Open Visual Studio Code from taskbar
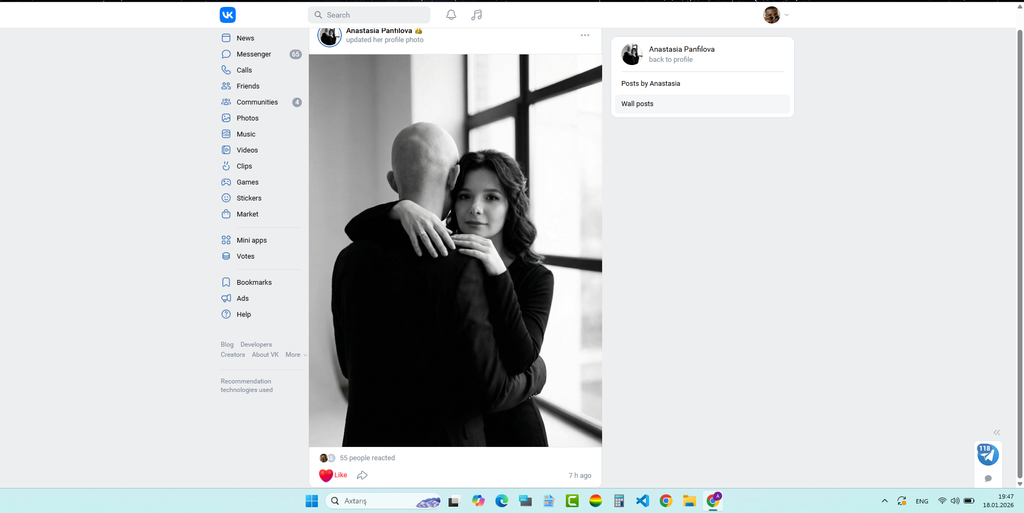Viewport: 1024px width, 513px height. coord(642,501)
